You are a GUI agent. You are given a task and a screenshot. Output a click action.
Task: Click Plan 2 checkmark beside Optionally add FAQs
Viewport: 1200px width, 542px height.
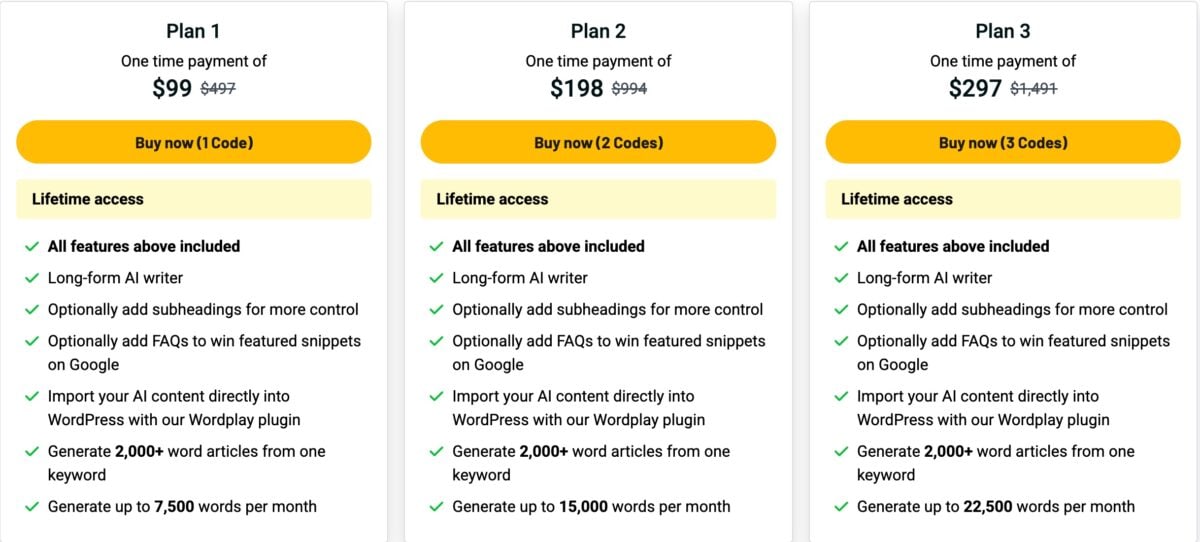(436, 342)
